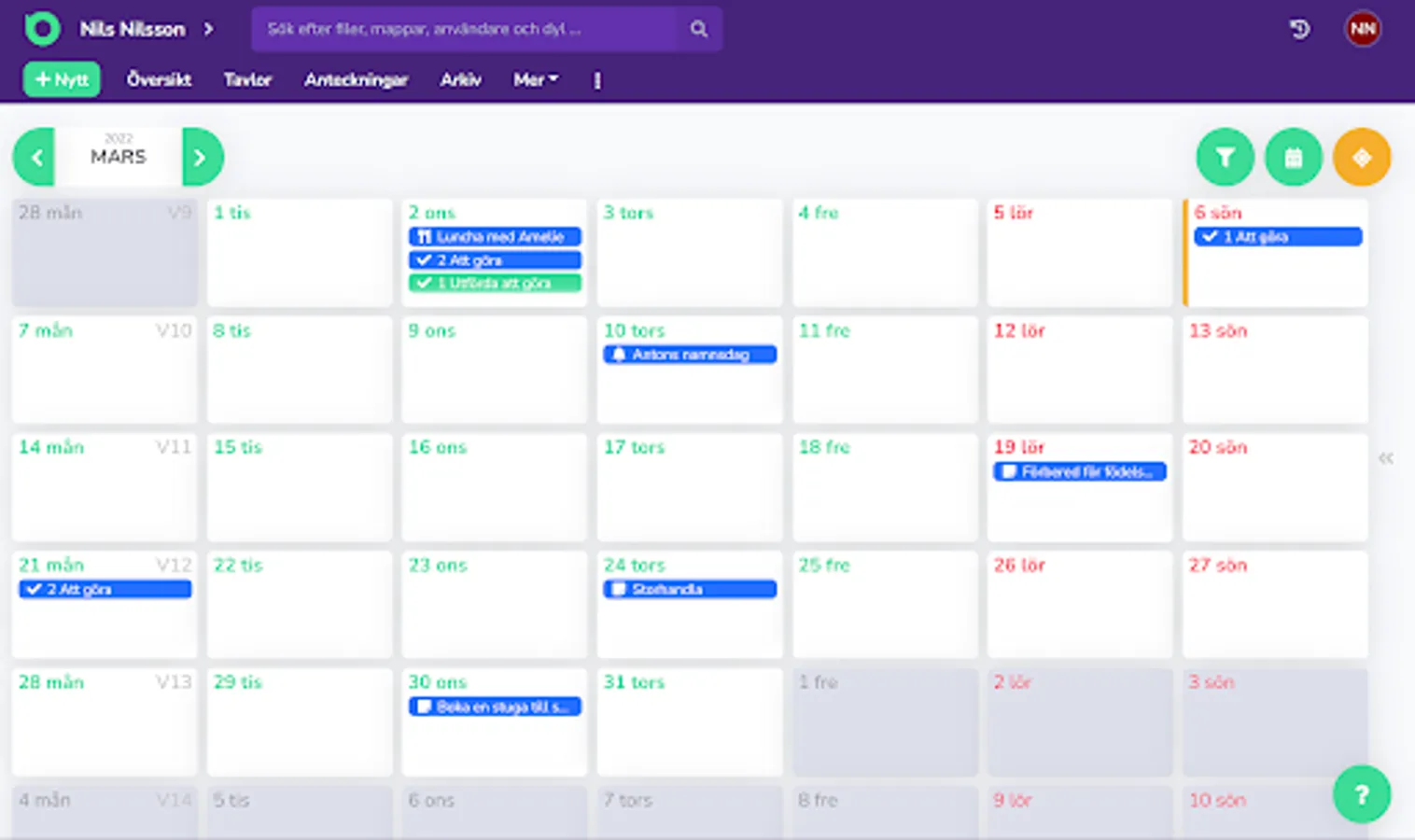Click the green calendar view button

tap(1293, 157)
